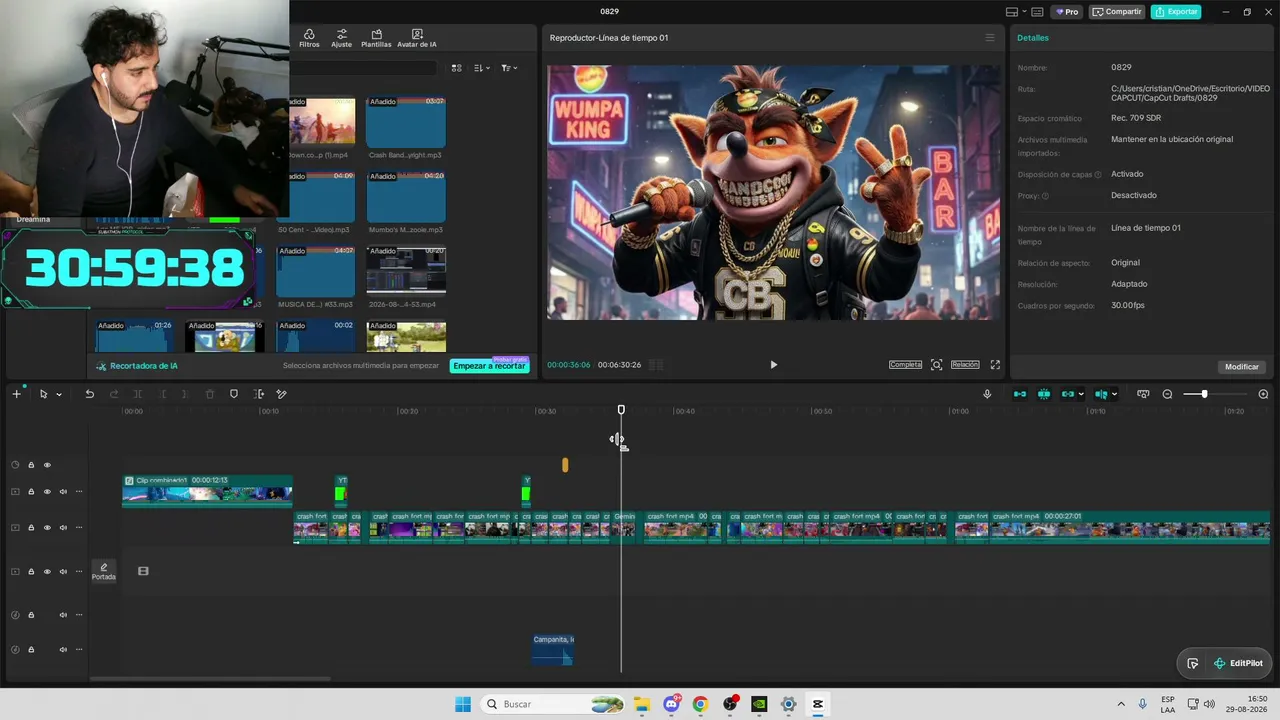Lock the Campanita audio track
The width and height of the screenshot is (1280, 720).
31,650
